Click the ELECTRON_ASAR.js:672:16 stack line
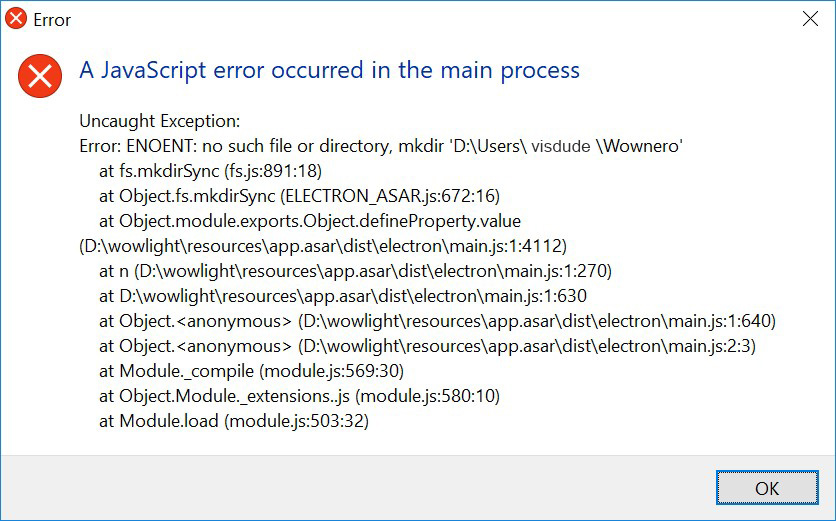Image resolution: width=836 pixels, height=521 pixels. [x=300, y=196]
